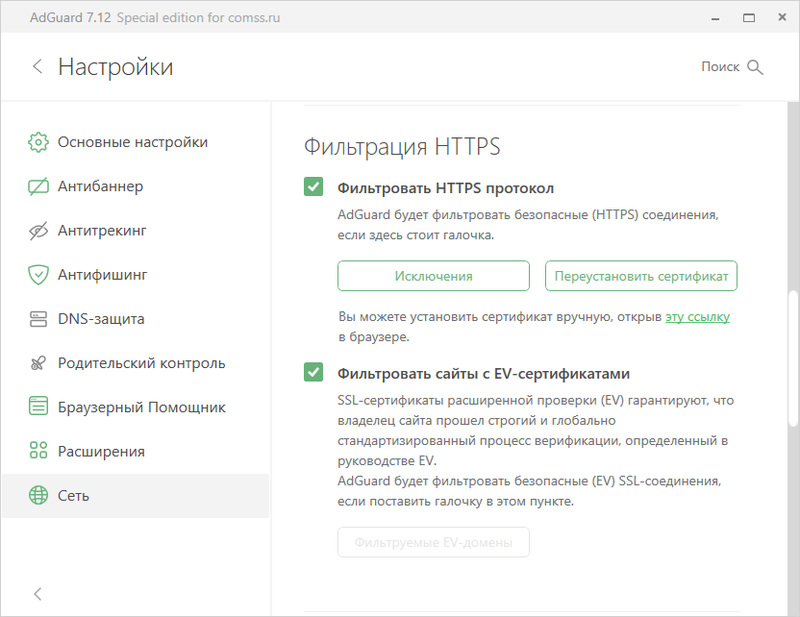Open HTTPS Исключения list
The height and width of the screenshot is (617, 800).
433,276
